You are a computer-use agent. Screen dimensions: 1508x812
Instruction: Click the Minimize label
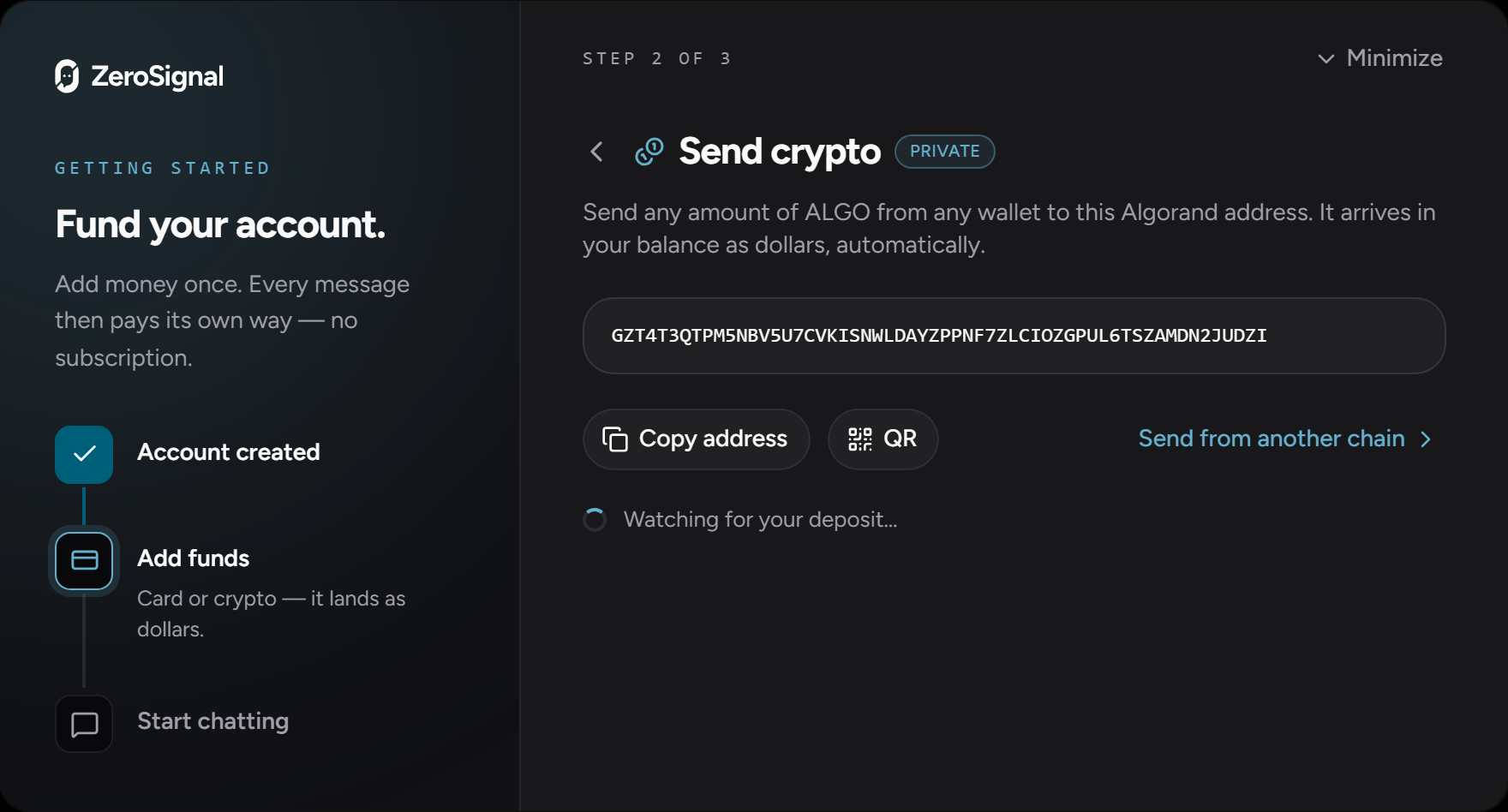[x=1394, y=58]
